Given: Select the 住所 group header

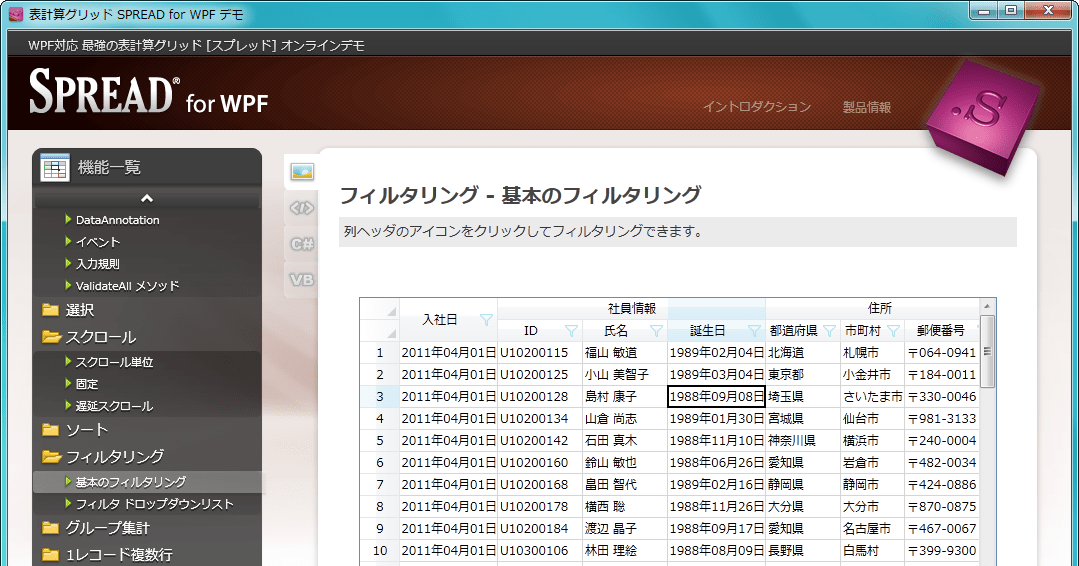Looking at the screenshot, I should [879, 309].
